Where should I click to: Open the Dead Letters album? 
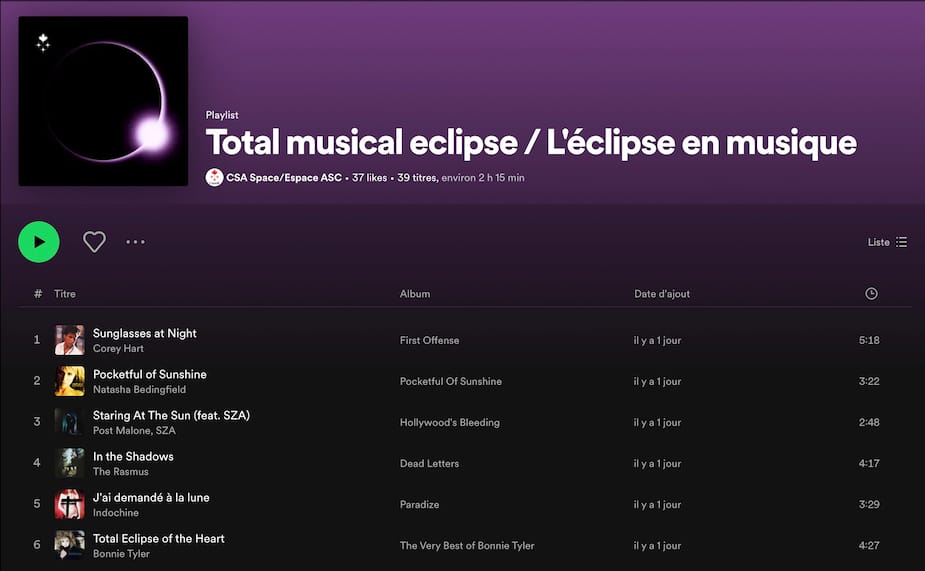429,464
